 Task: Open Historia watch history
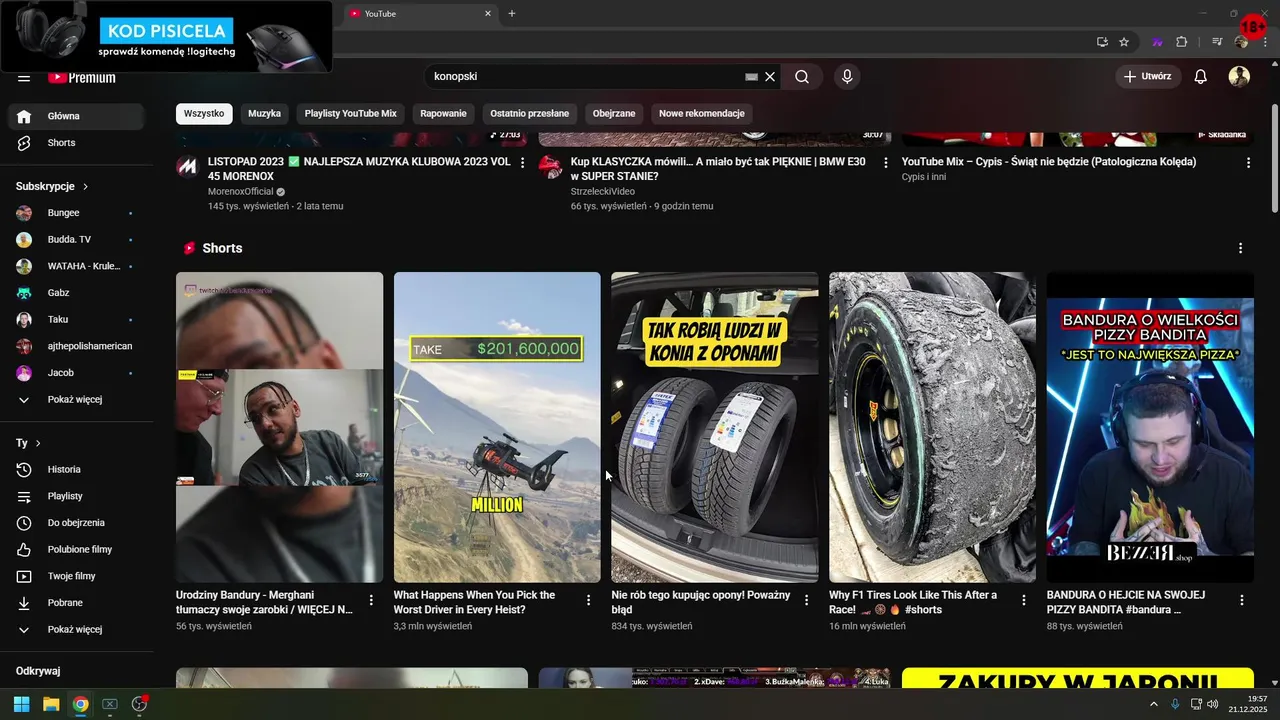pos(77,469)
